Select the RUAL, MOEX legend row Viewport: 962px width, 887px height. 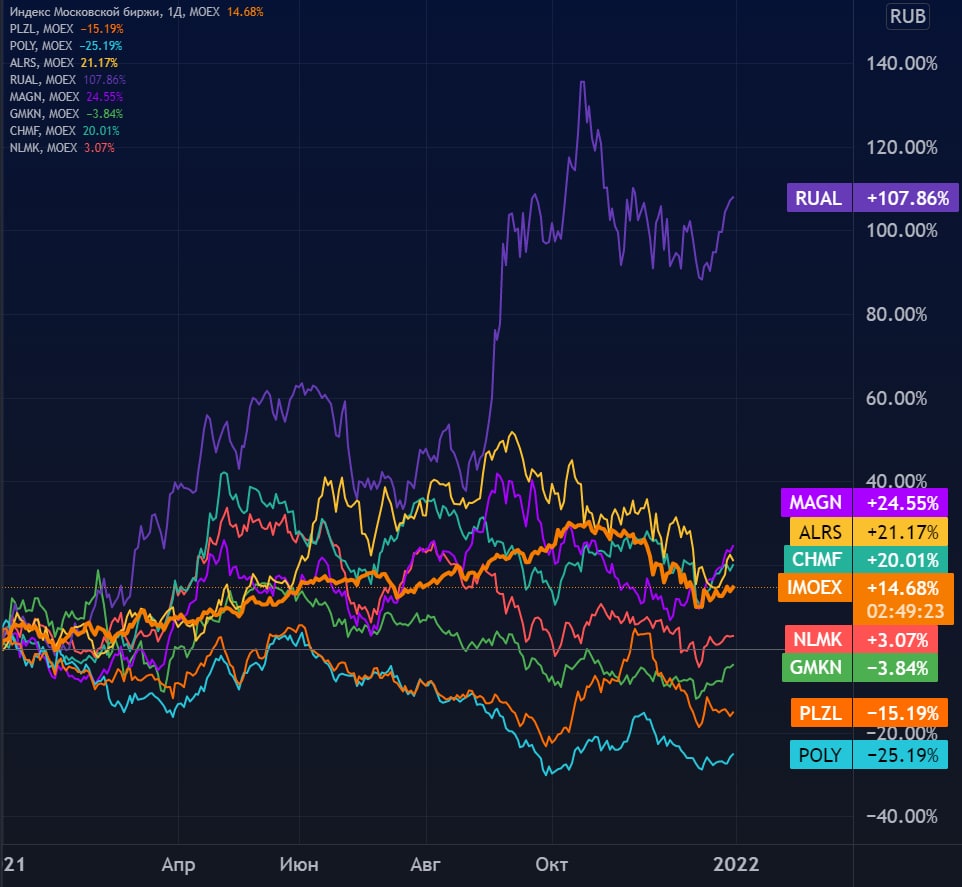point(67,80)
